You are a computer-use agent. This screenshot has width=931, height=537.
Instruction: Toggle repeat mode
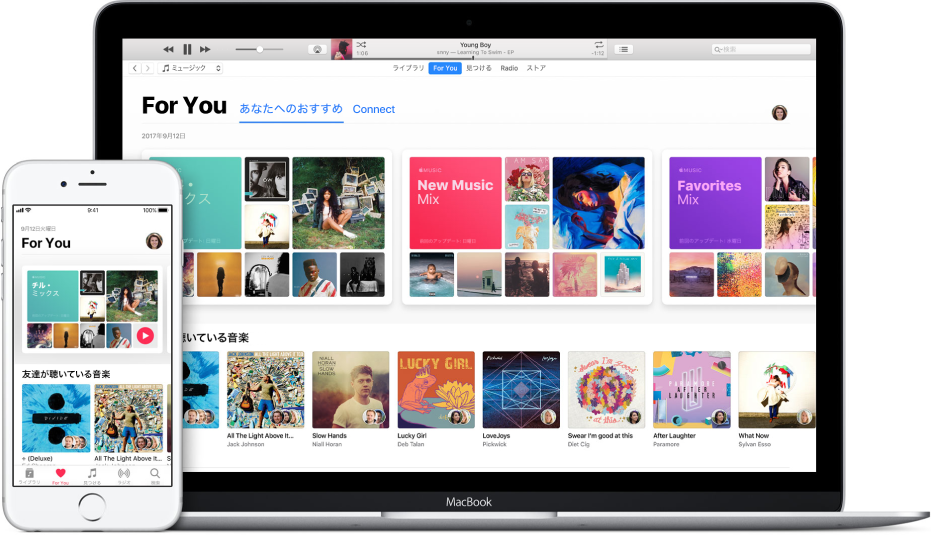tap(599, 45)
